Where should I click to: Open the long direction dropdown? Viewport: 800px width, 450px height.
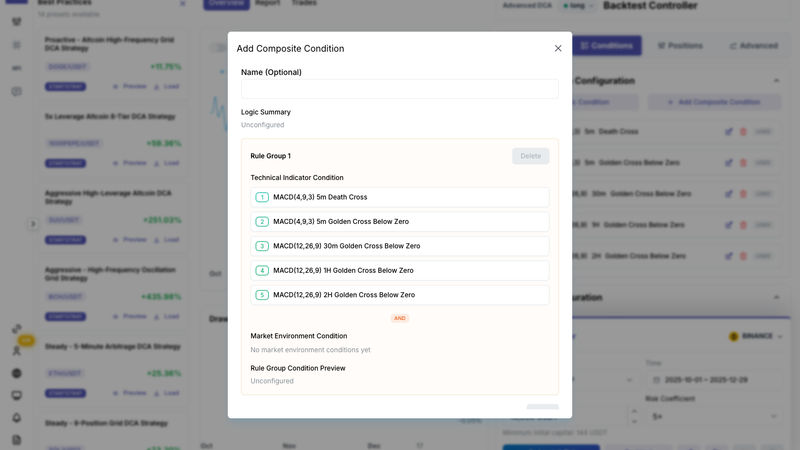click(578, 6)
